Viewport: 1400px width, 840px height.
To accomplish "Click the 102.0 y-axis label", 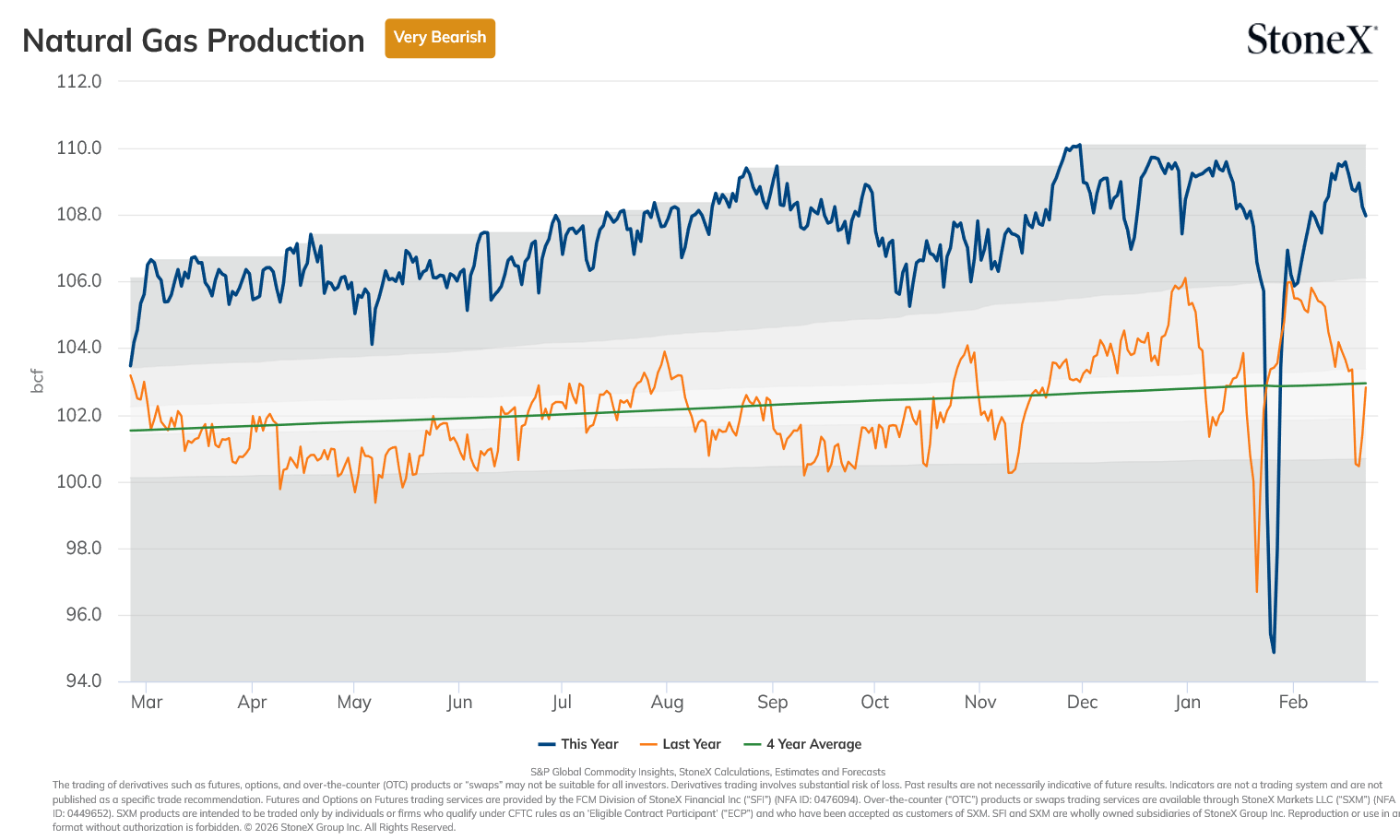I will (x=79, y=415).
